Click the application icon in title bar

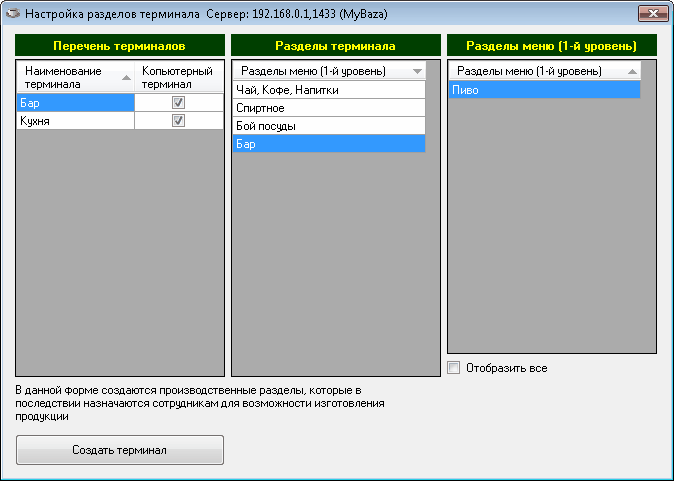(x=13, y=15)
